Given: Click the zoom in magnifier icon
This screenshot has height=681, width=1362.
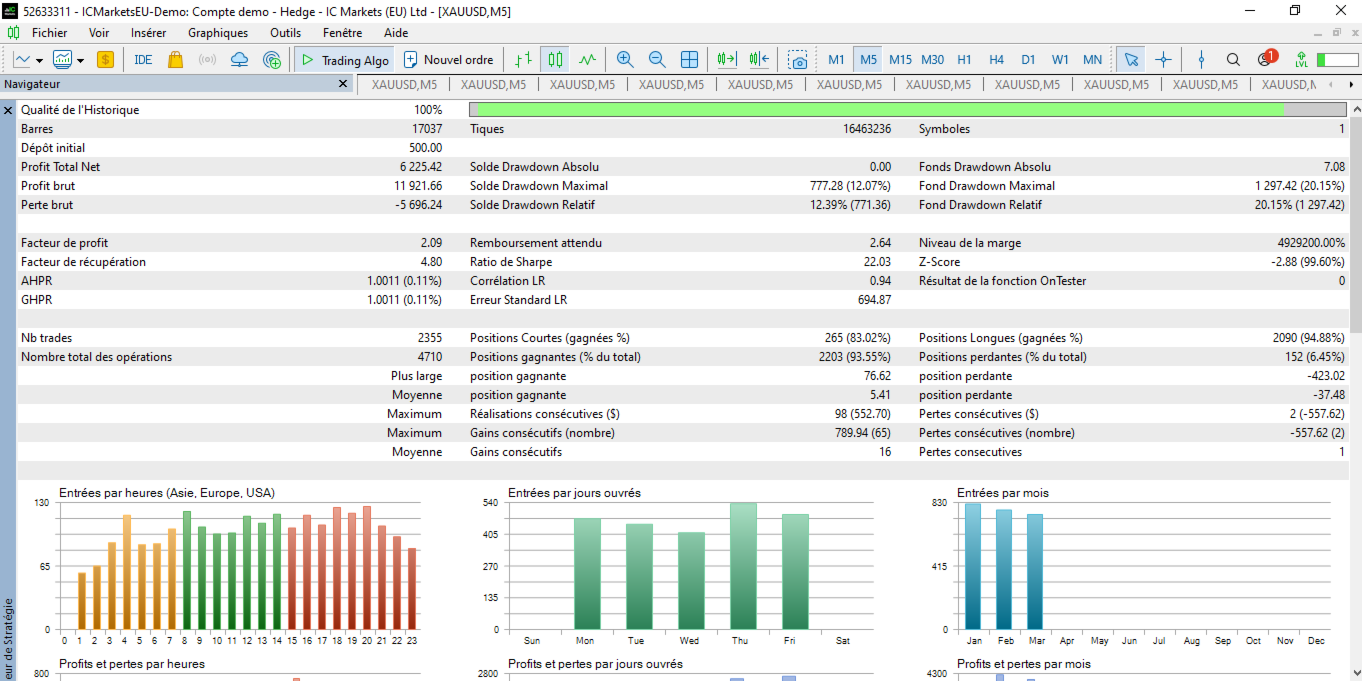Looking at the screenshot, I should click(x=625, y=60).
